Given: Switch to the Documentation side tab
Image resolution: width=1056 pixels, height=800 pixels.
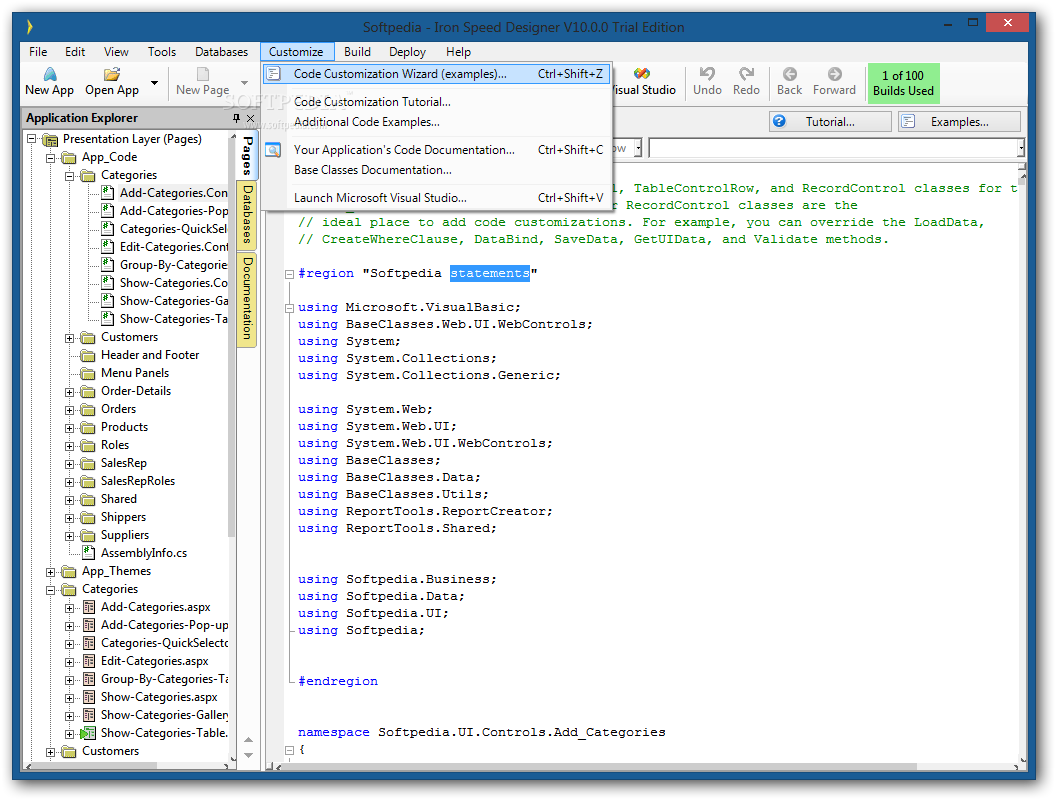Looking at the screenshot, I should [247, 298].
